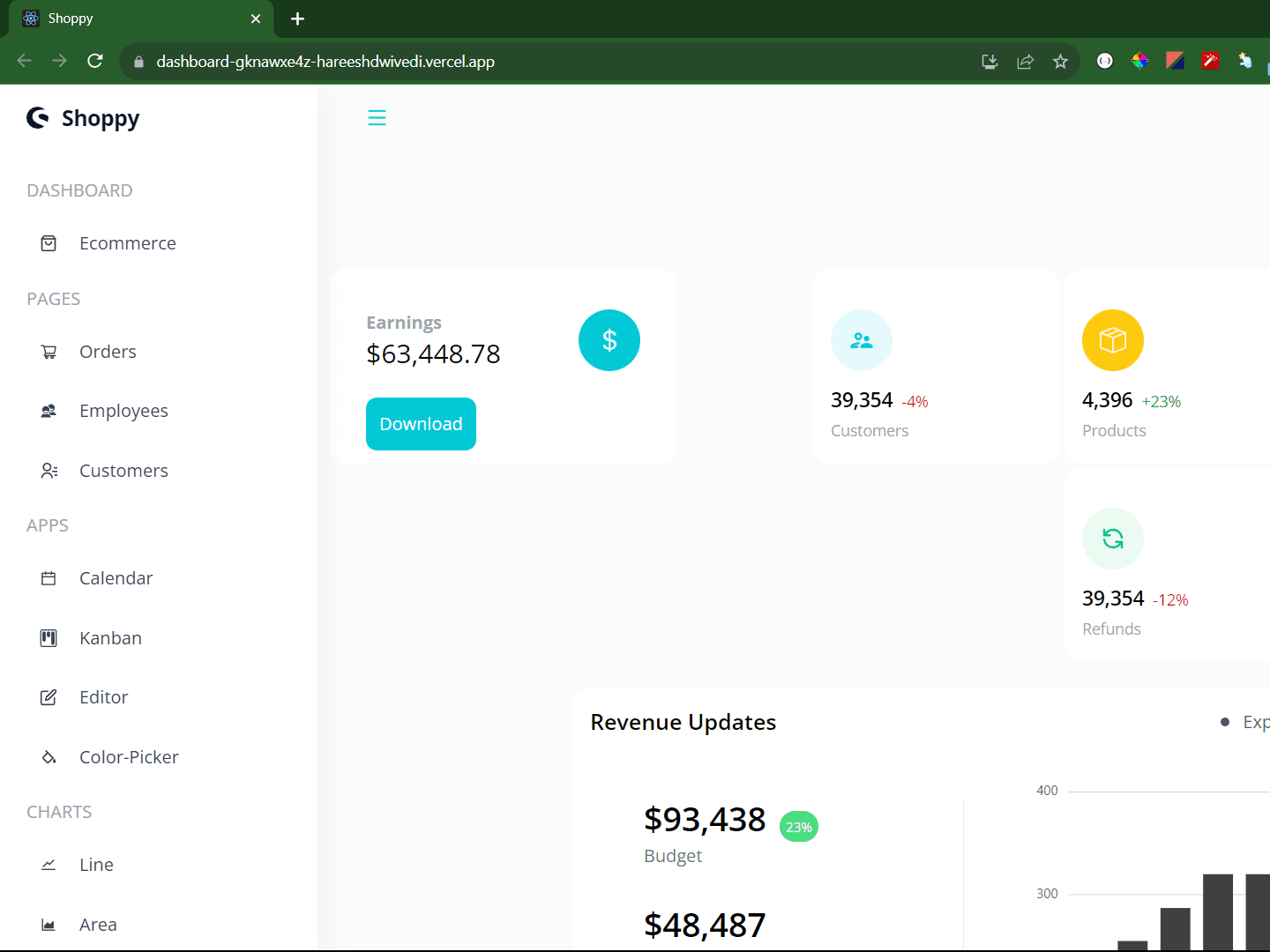
Task: Open the Calendar app
Action: coord(116,578)
